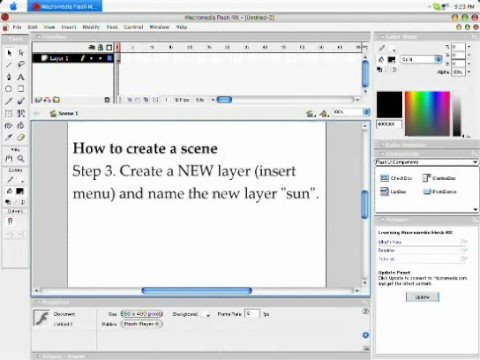Click the Edit Symbols icon
This screenshot has width=480, height=360.
[324, 114]
